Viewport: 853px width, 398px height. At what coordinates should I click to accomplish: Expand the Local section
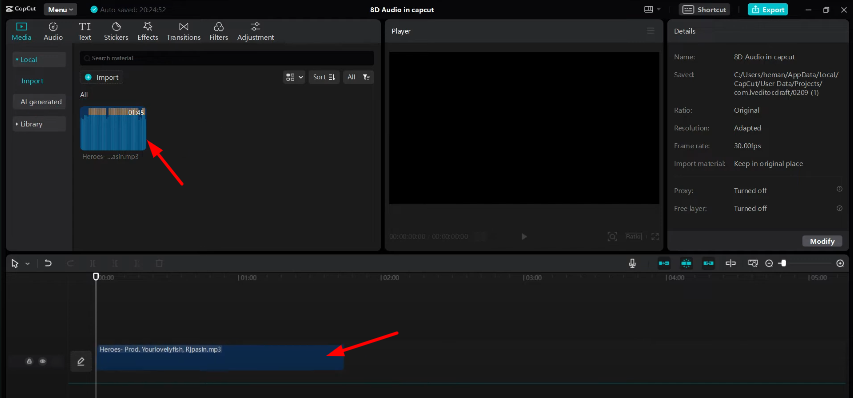39,59
